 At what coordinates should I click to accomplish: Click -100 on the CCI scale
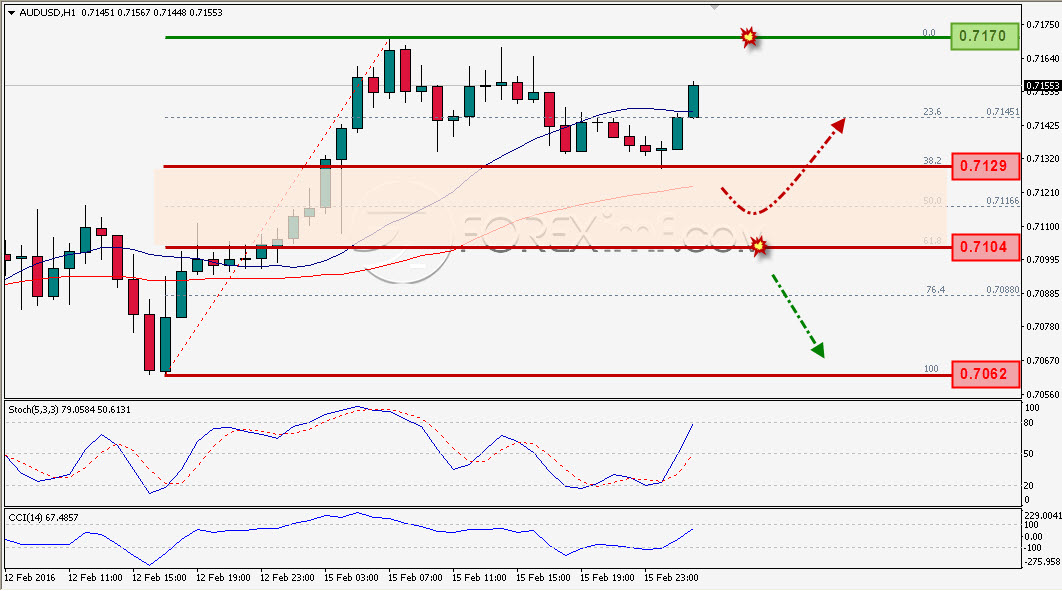pos(1033,548)
